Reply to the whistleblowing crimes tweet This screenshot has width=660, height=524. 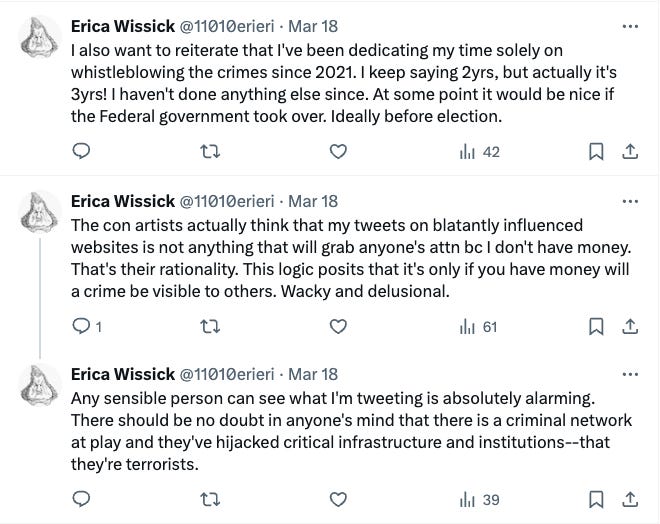coord(83,152)
